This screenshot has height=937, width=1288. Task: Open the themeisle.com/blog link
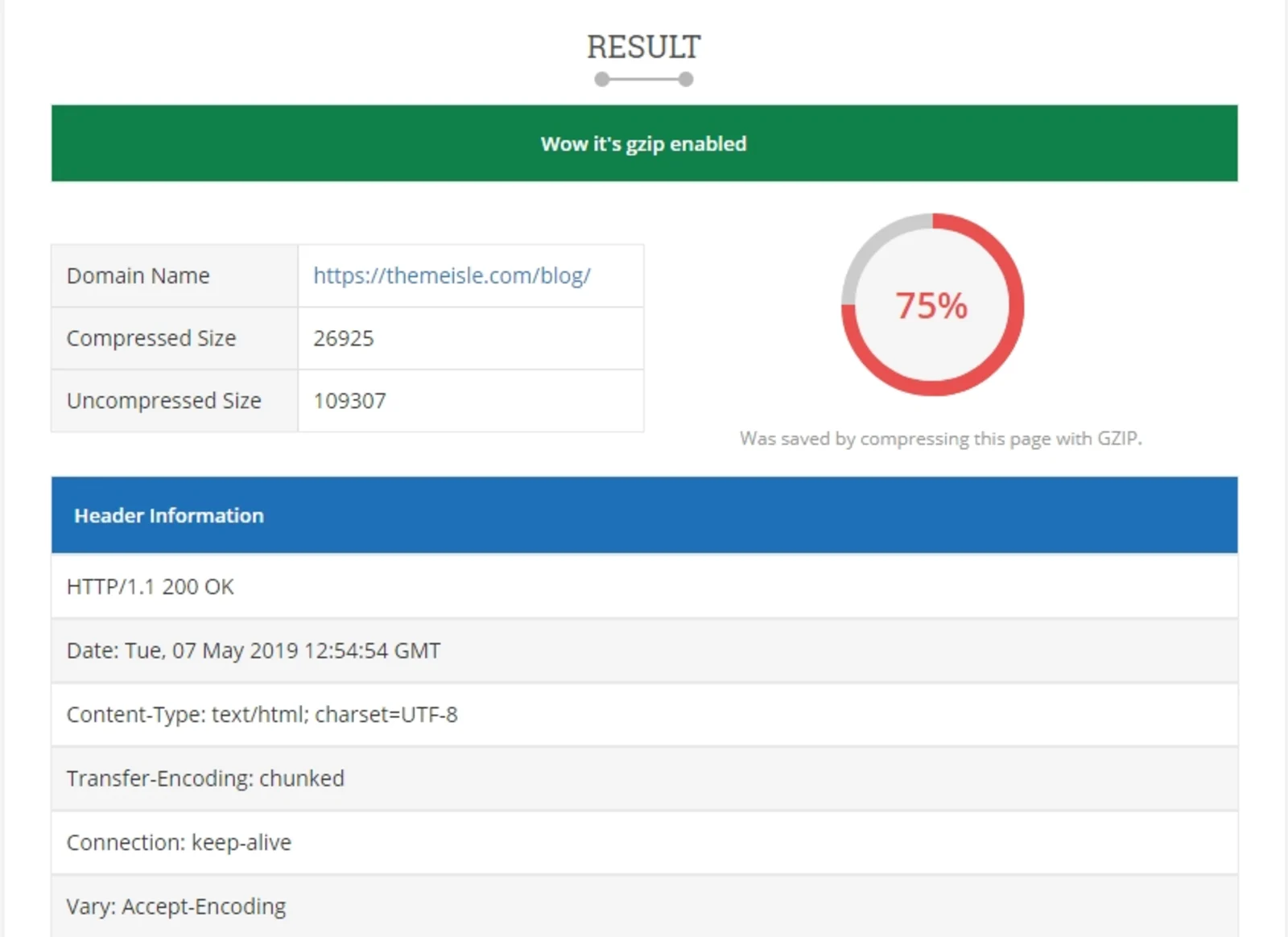pyautogui.click(x=452, y=275)
